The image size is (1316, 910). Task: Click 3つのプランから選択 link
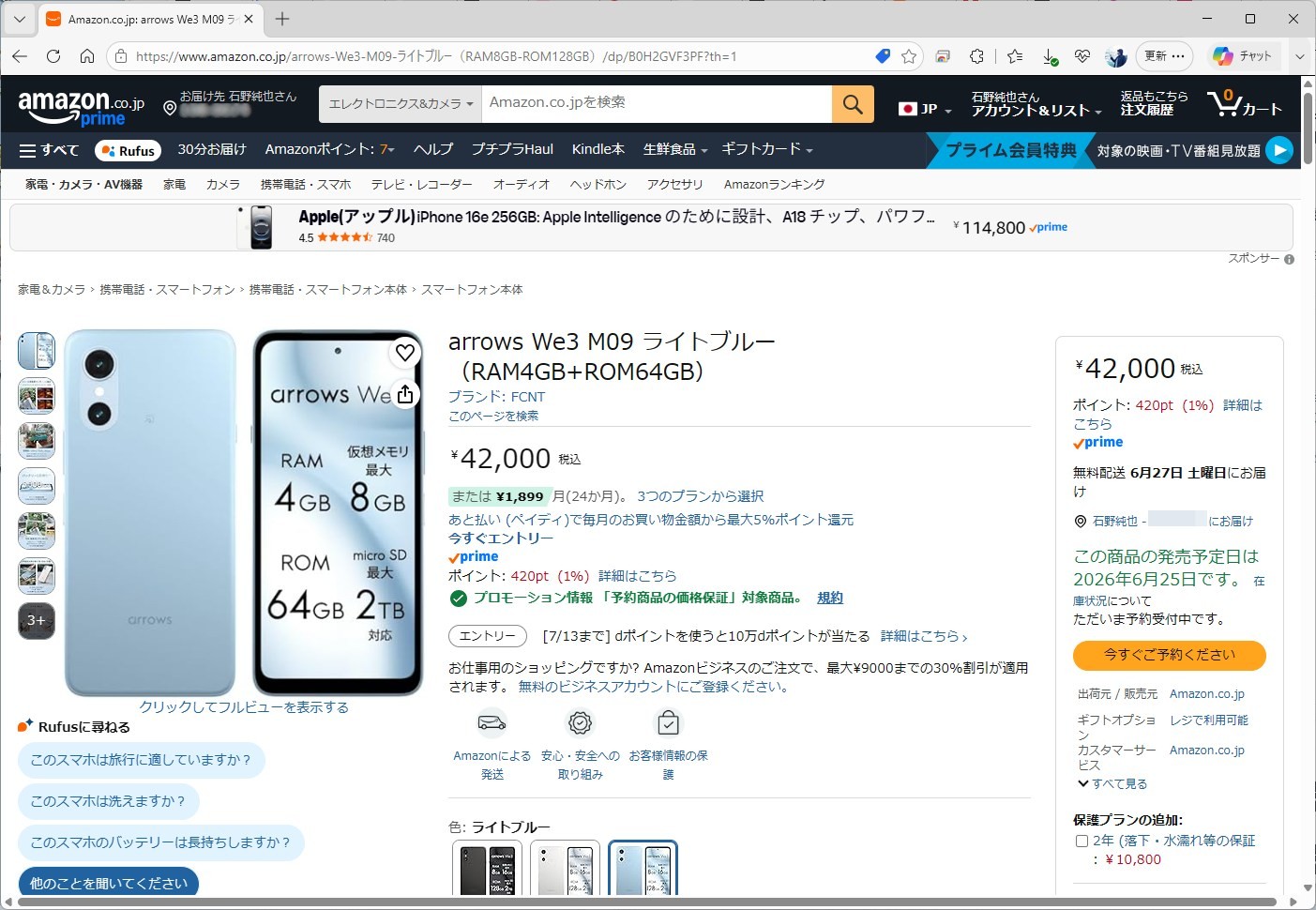tap(701, 496)
